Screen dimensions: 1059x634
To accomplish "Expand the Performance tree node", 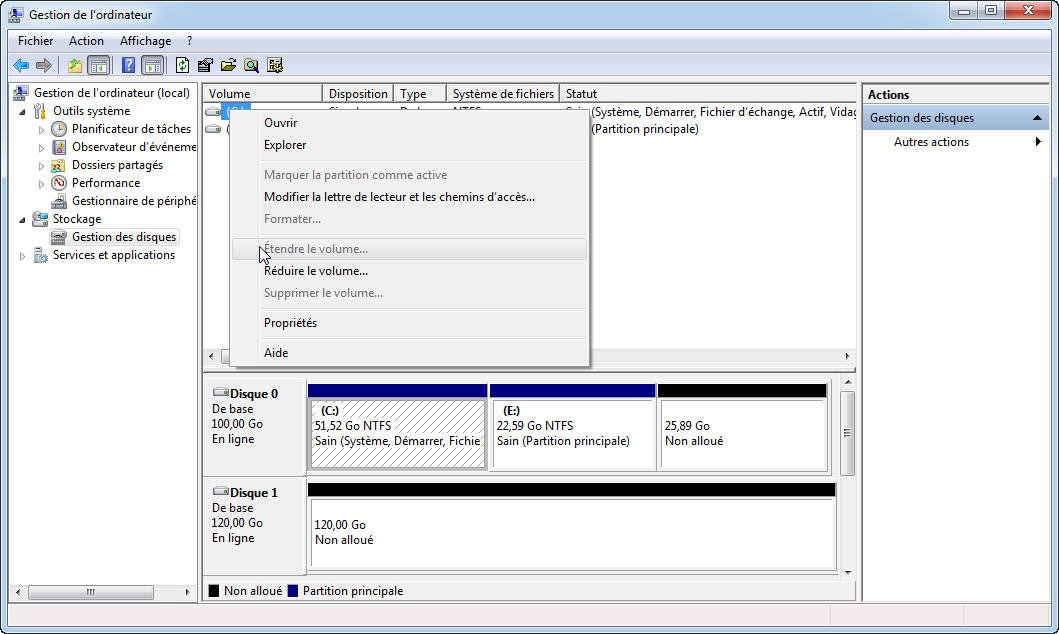I will pyautogui.click(x=41, y=184).
